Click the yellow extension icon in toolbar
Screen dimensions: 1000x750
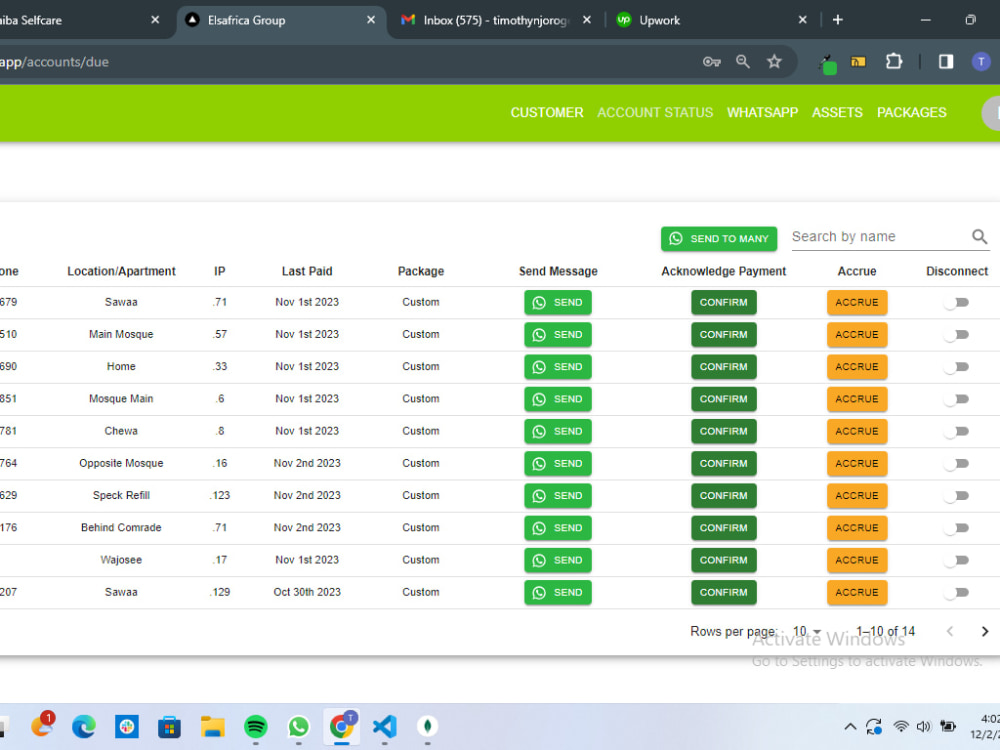(858, 62)
